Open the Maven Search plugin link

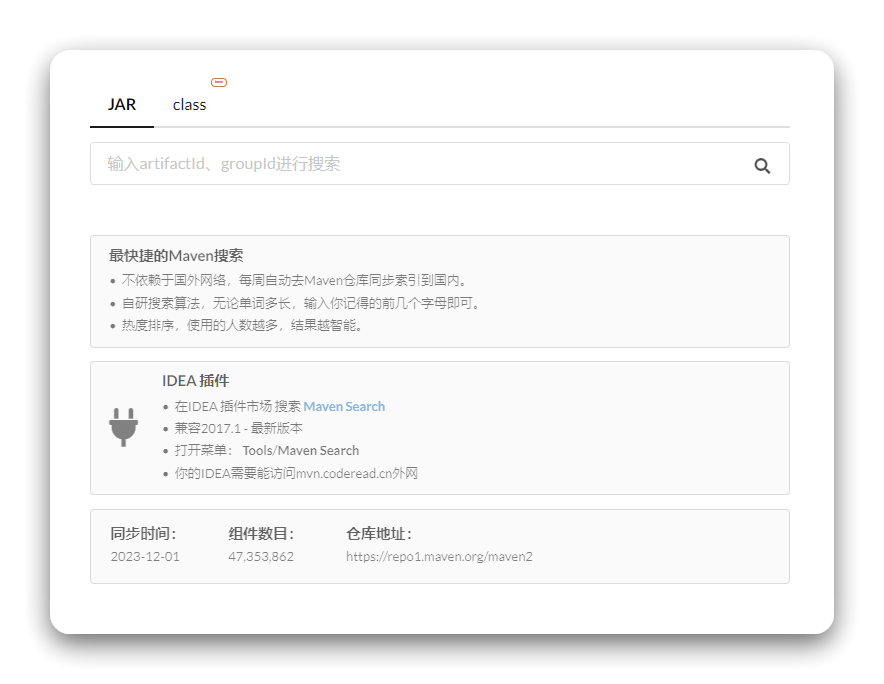[x=342, y=406]
